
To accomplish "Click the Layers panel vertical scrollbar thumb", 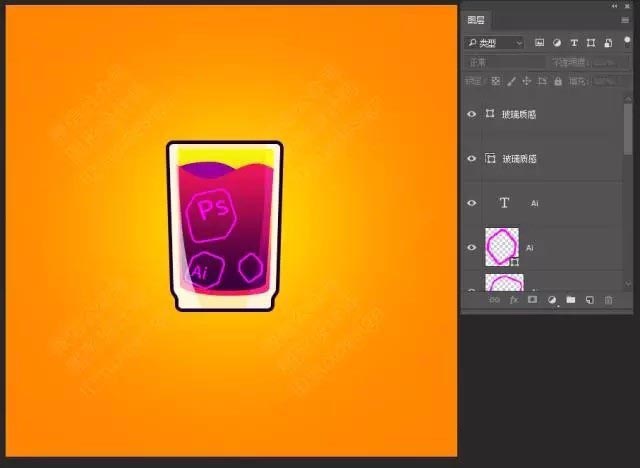I will 628,130.
